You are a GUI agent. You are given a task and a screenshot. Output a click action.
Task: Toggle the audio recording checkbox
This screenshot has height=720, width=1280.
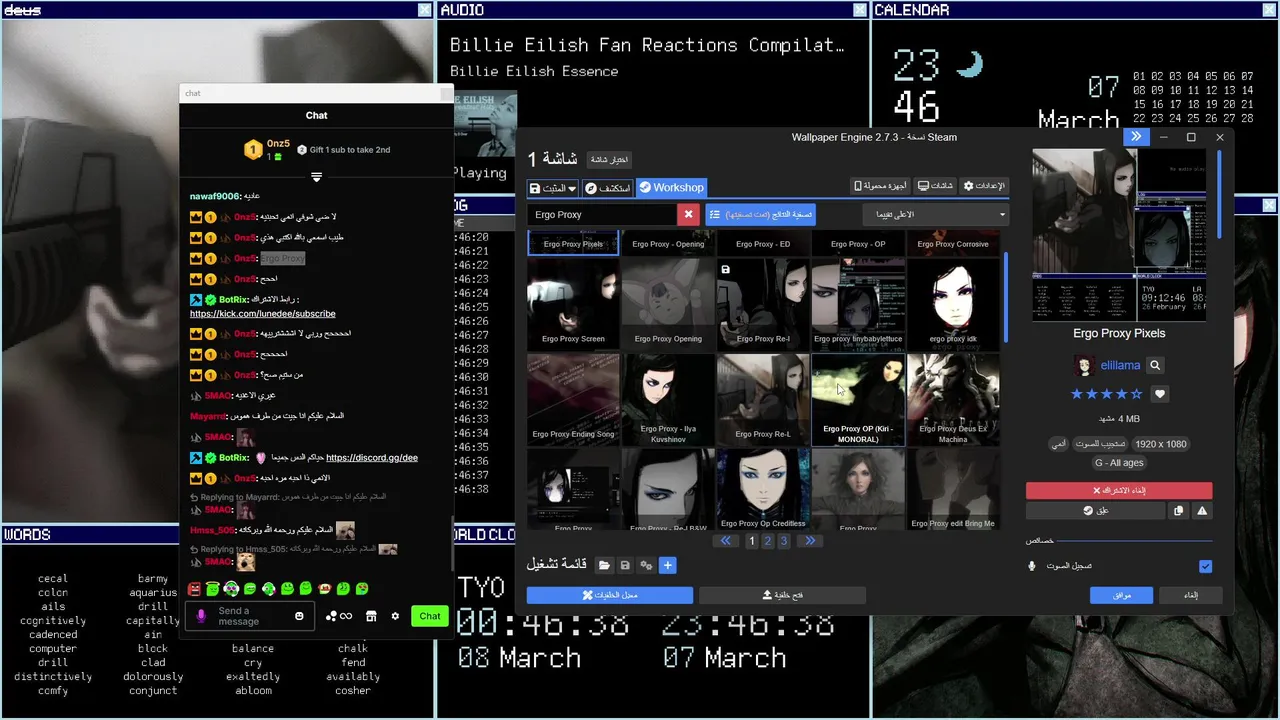1205,566
